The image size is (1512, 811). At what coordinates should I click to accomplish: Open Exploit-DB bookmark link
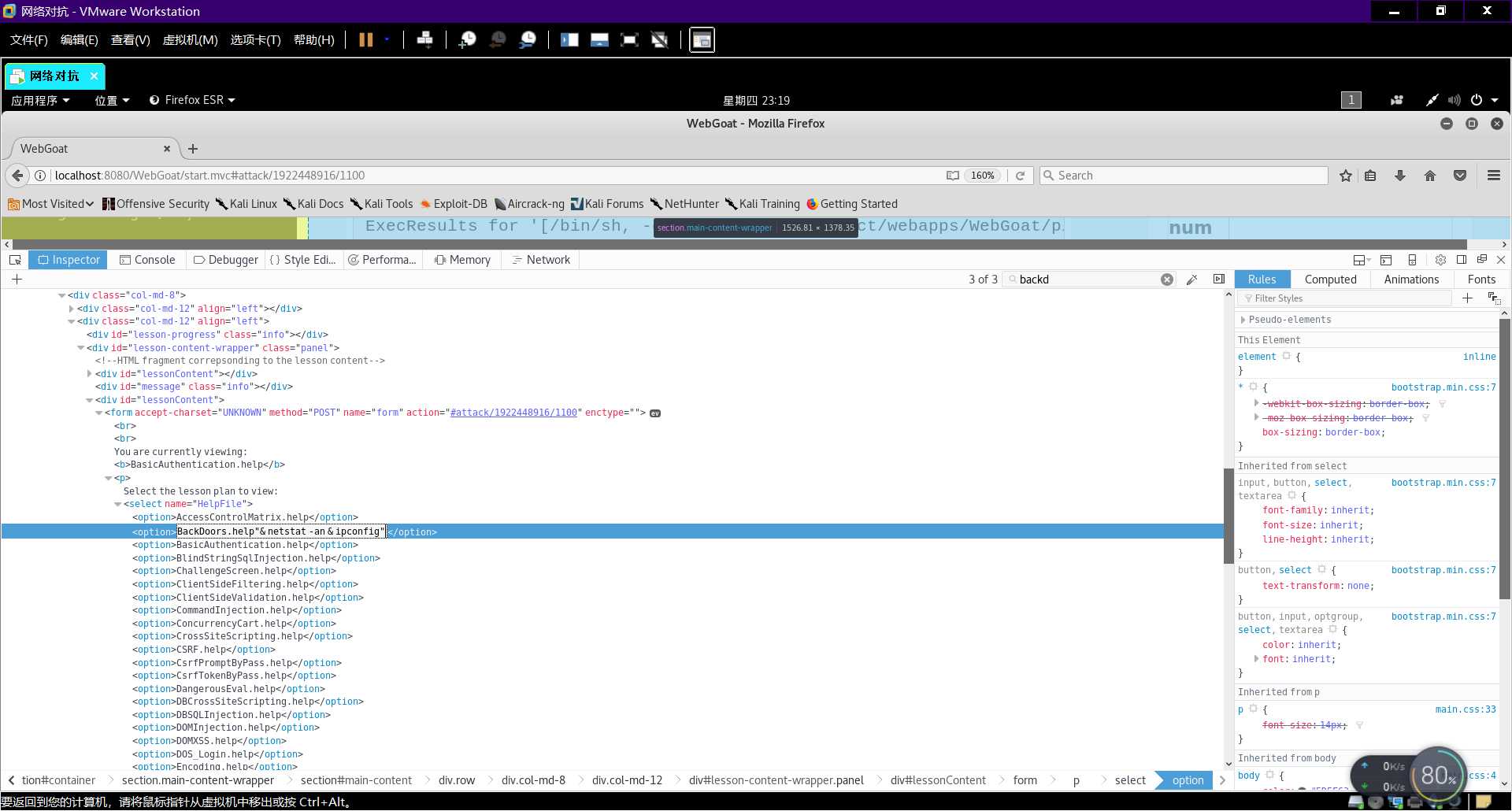[454, 204]
